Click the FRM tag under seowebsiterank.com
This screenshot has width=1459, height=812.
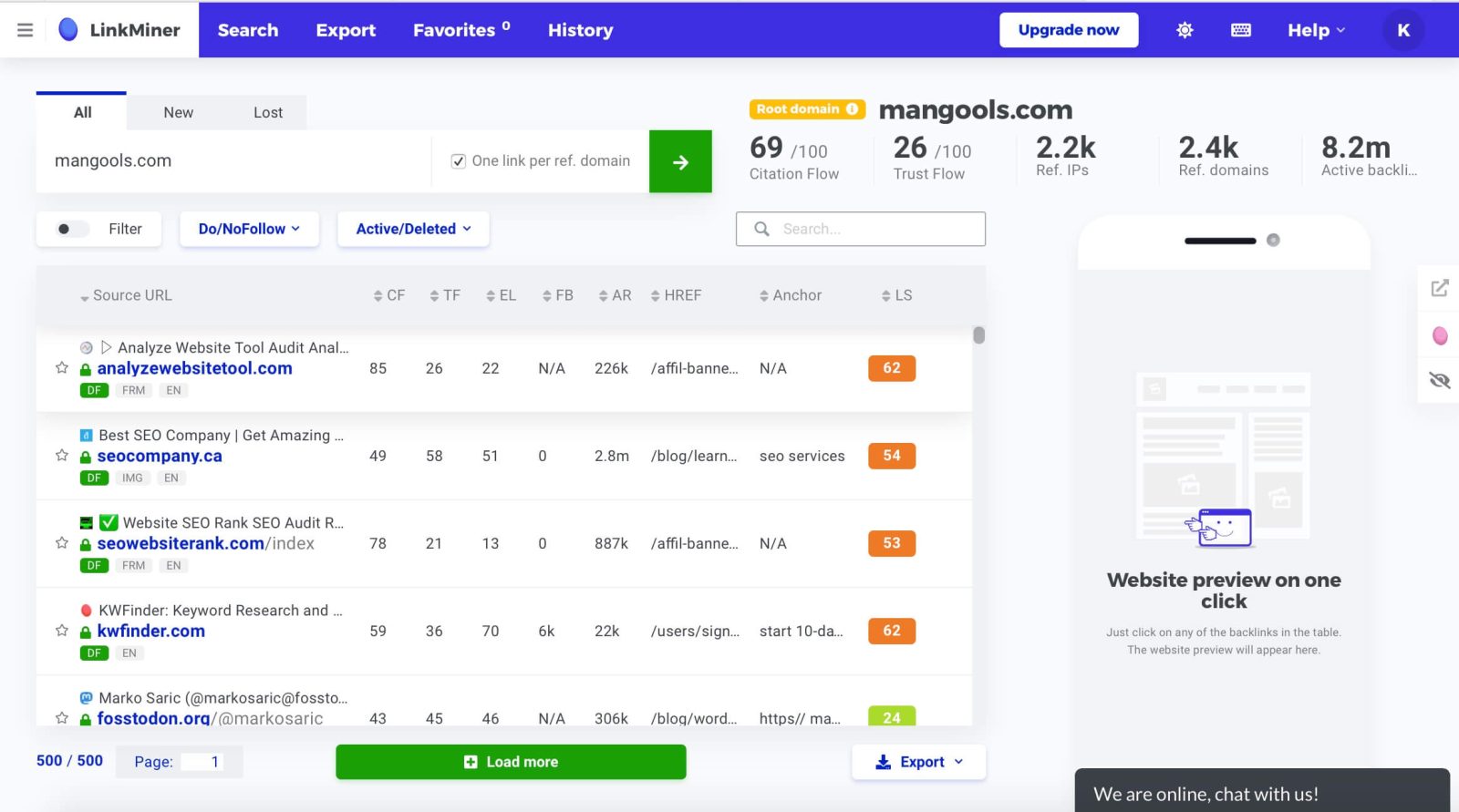point(134,565)
